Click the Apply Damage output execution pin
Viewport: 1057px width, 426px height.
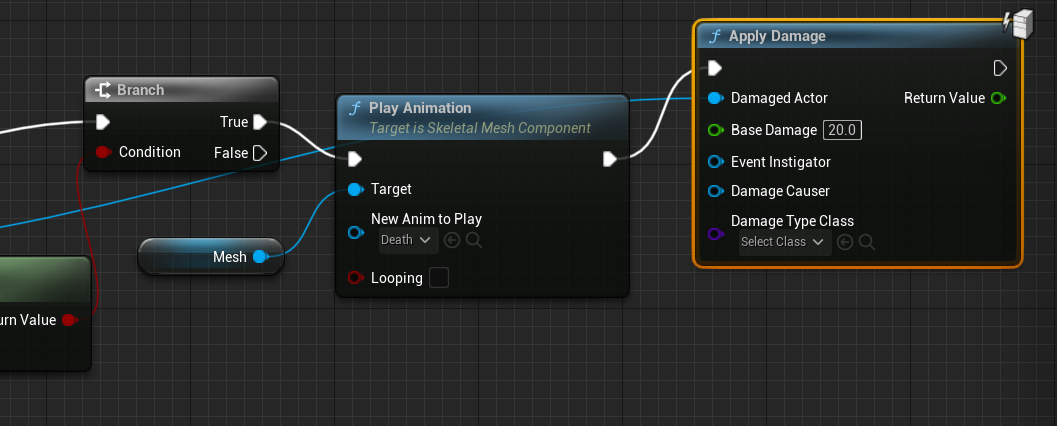(x=1000, y=68)
